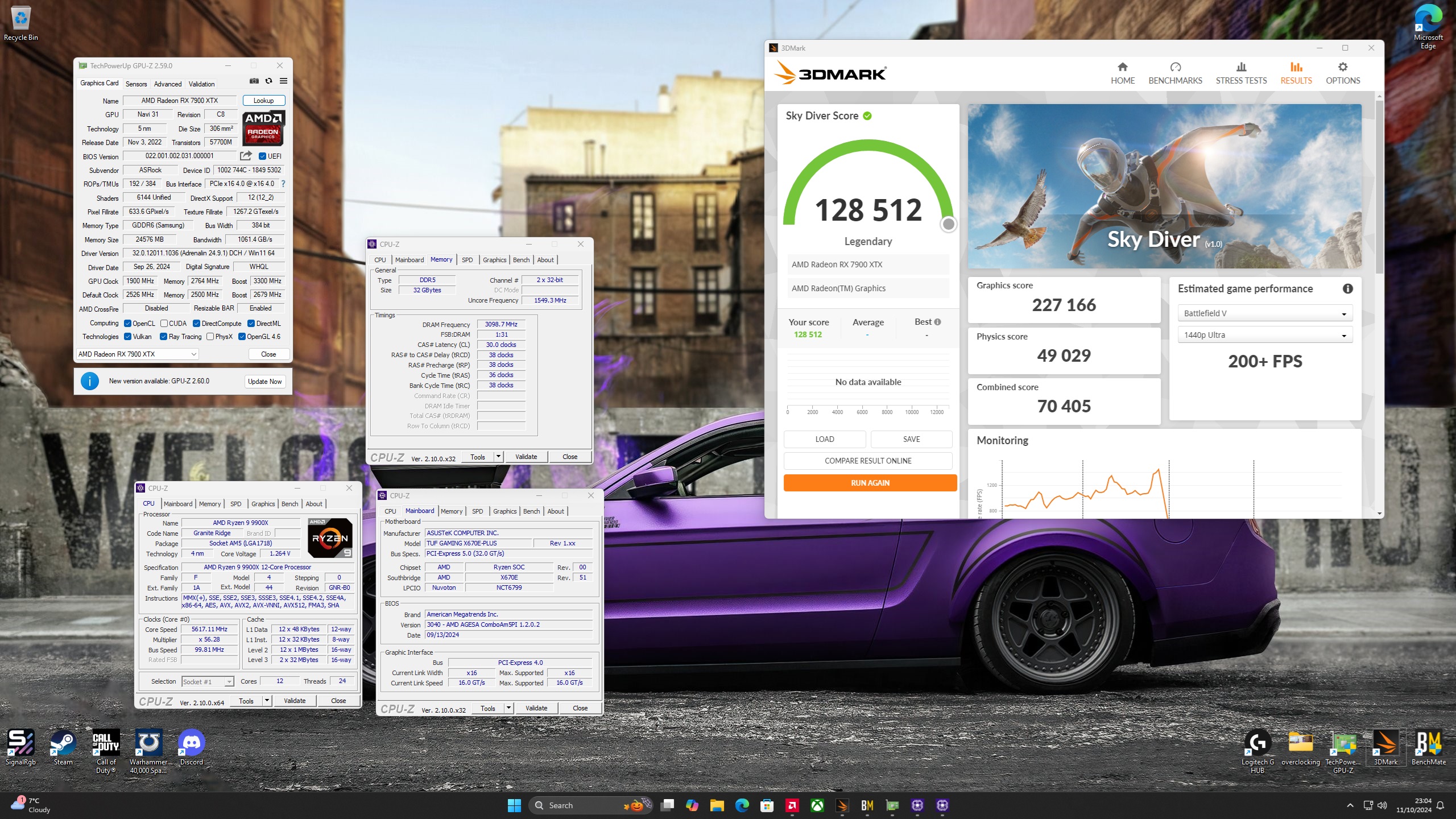The width and height of the screenshot is (1456, 819).
Task: Open Recycle Bin on desktop
Action: pyautogui.click(x=21, y=24)
